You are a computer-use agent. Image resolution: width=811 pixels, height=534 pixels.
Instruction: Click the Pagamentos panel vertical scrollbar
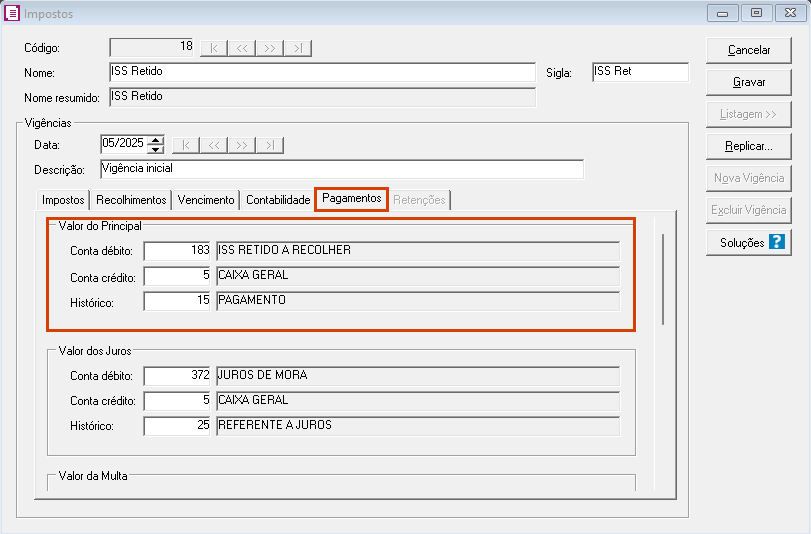[663, 279]
